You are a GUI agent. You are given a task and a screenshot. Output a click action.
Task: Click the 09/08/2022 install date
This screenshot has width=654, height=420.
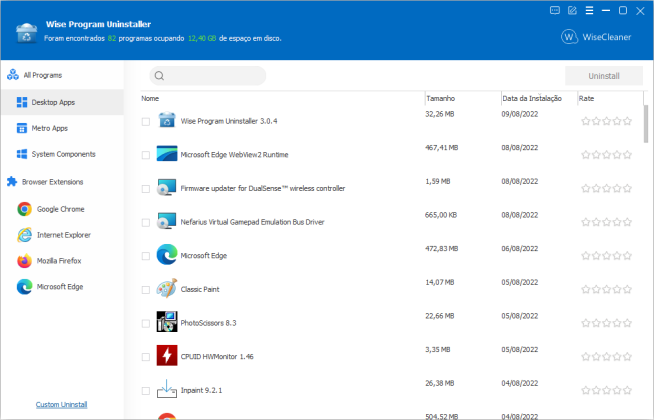520,114
